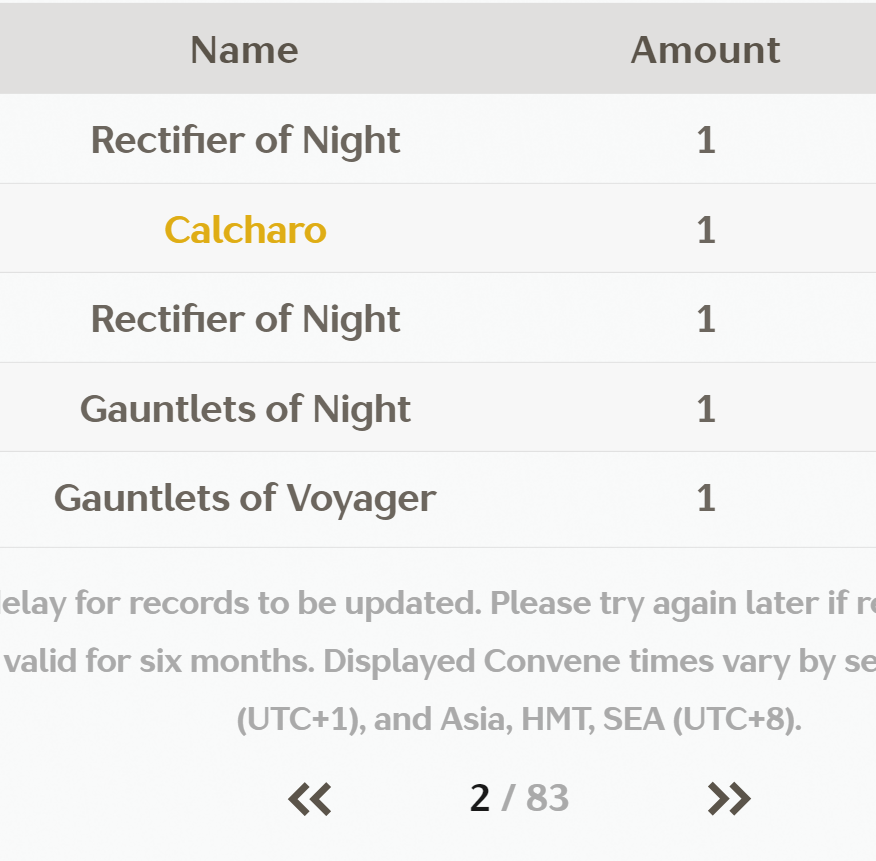
Task: Click the current page number 2
Action: click(x=480, y=798)
